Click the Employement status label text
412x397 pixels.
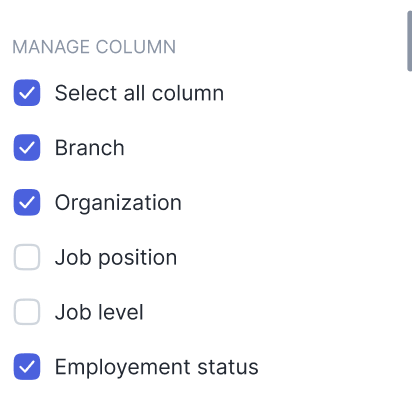pos(157,367)
